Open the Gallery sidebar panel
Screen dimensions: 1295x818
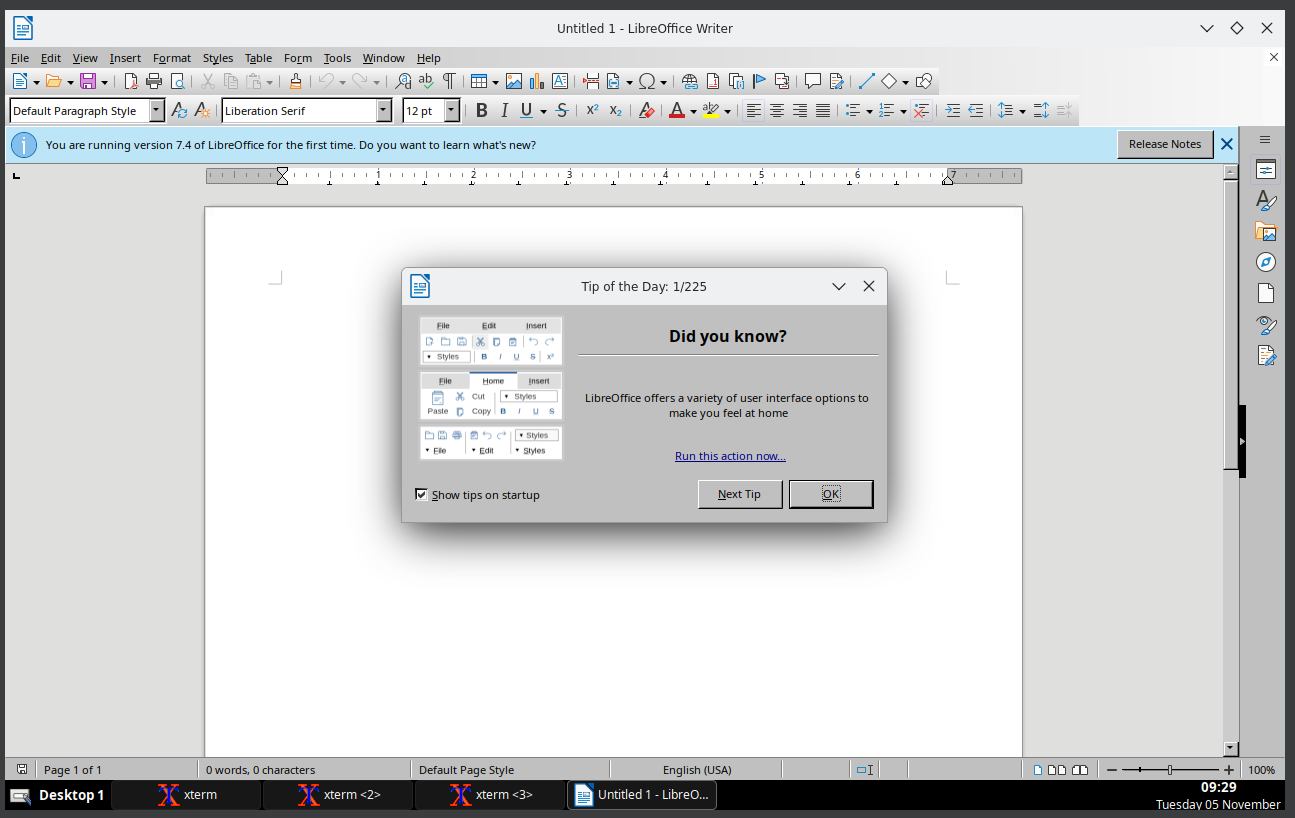tap(1266, 231)
